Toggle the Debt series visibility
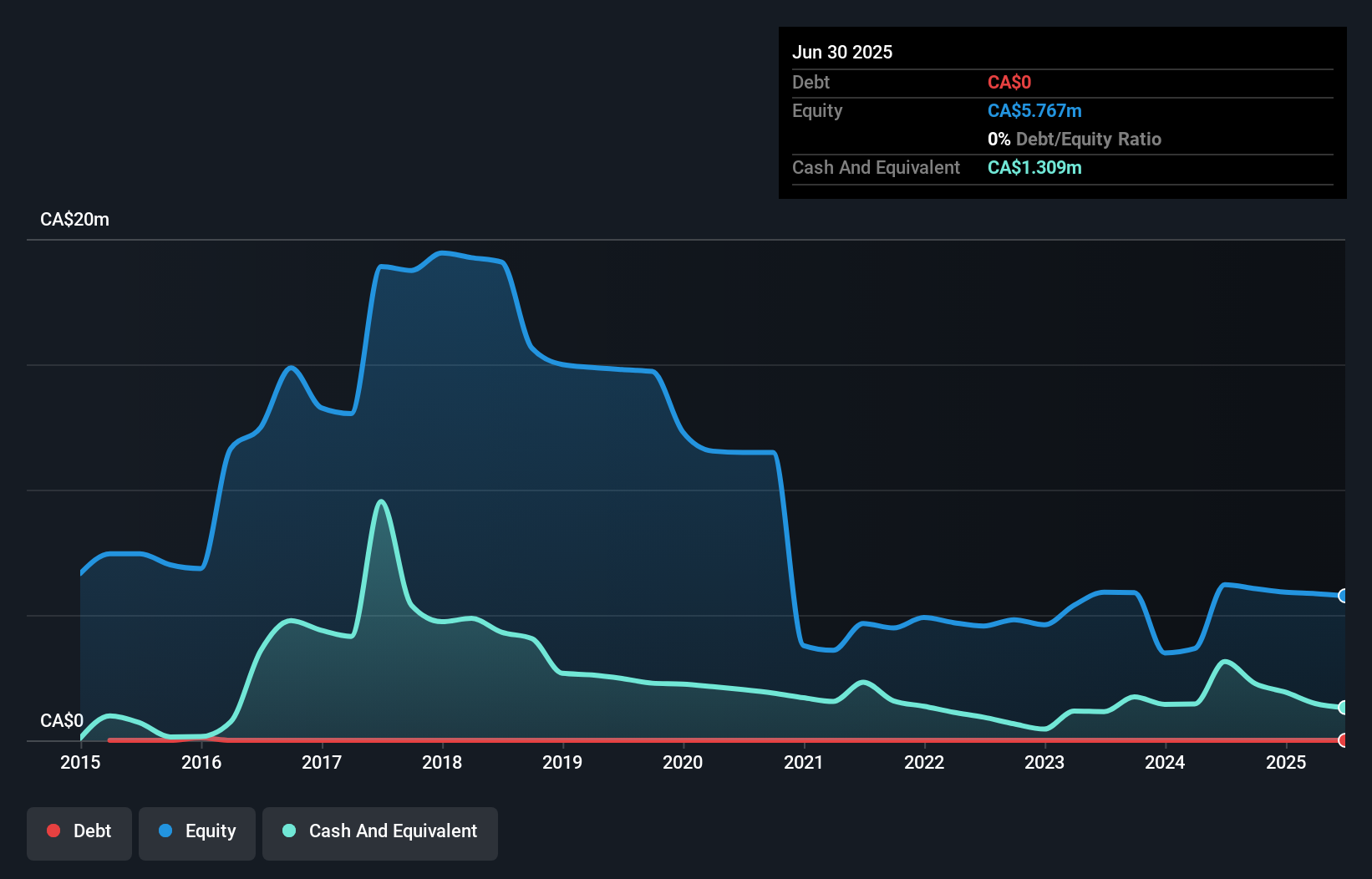 (79, 831)
